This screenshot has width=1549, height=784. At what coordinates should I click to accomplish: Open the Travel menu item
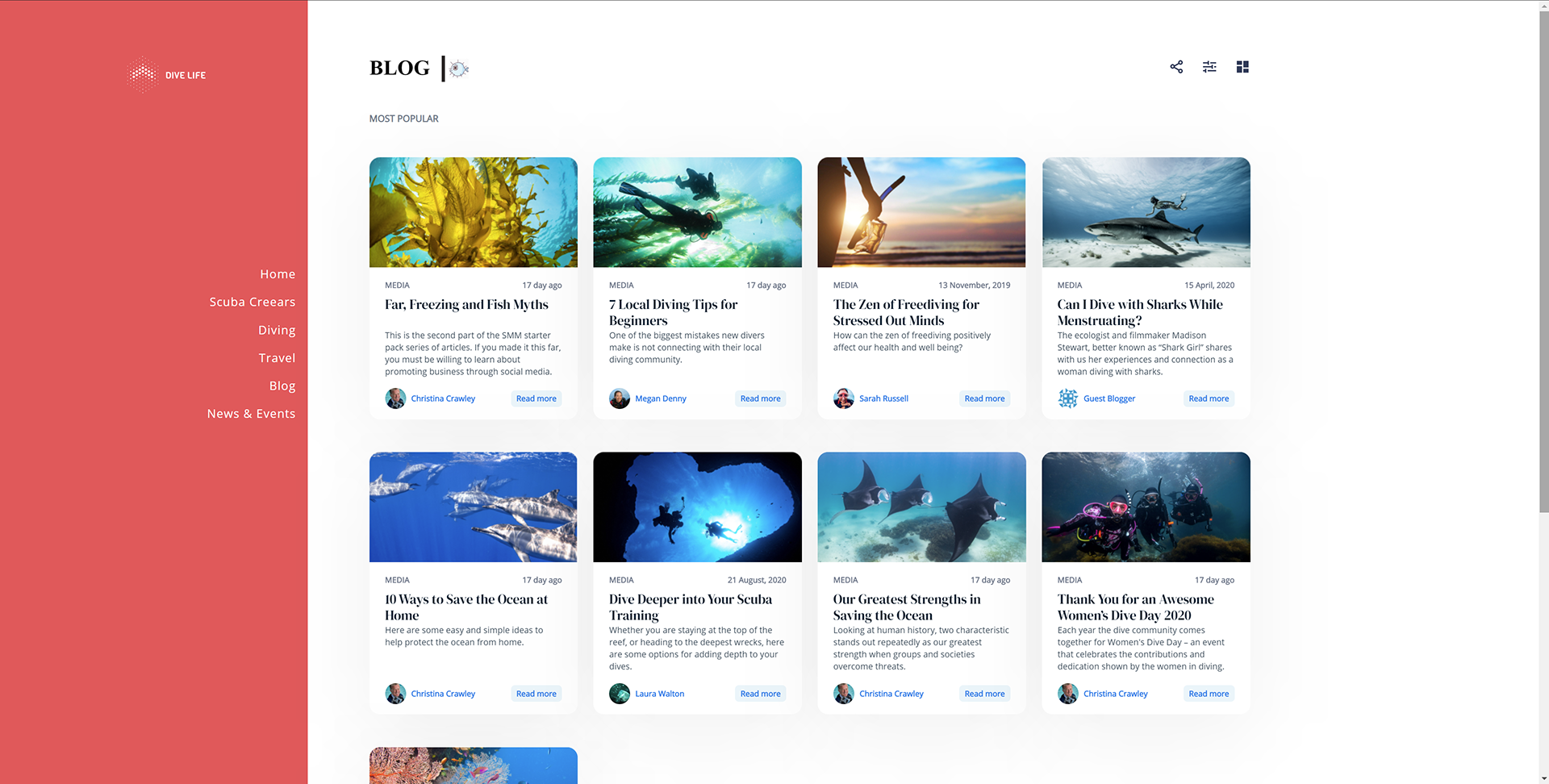(277, 358)
